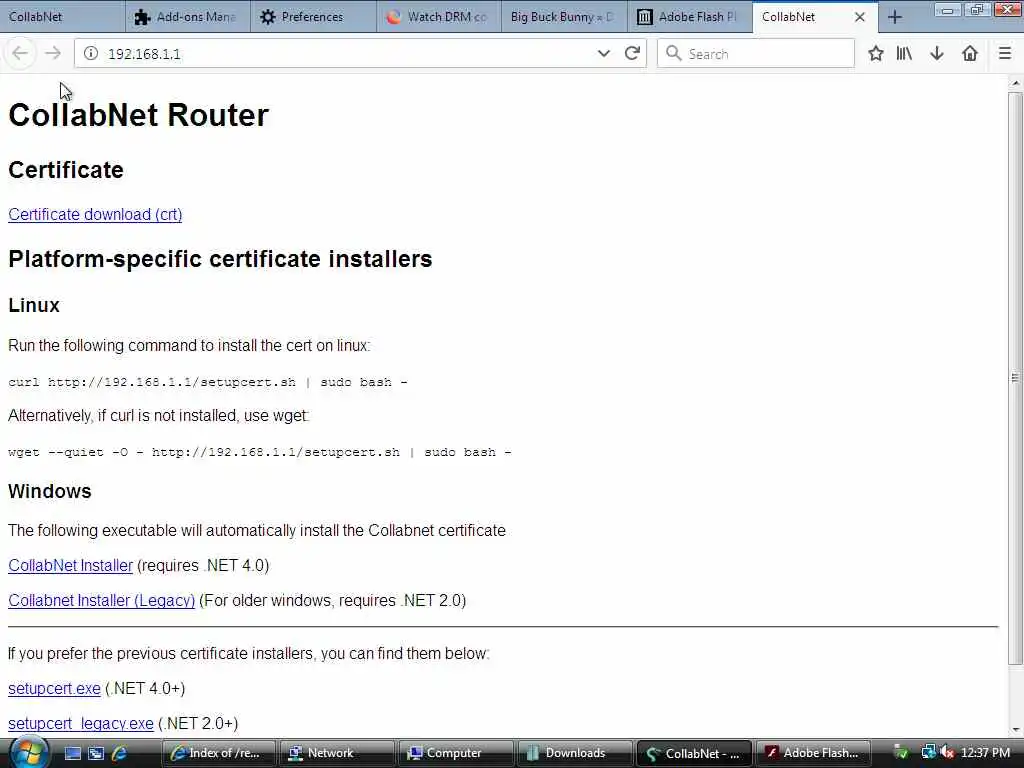Switch to the Watch DRM content tab
This screenshot has height=768, width=1024.
pyautogui.click(x=439, y=17)
